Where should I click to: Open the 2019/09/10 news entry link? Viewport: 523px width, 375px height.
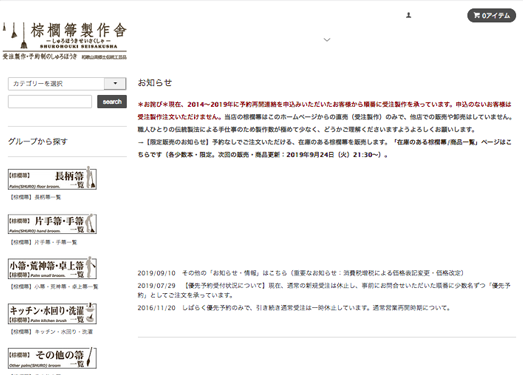point(301,273)
